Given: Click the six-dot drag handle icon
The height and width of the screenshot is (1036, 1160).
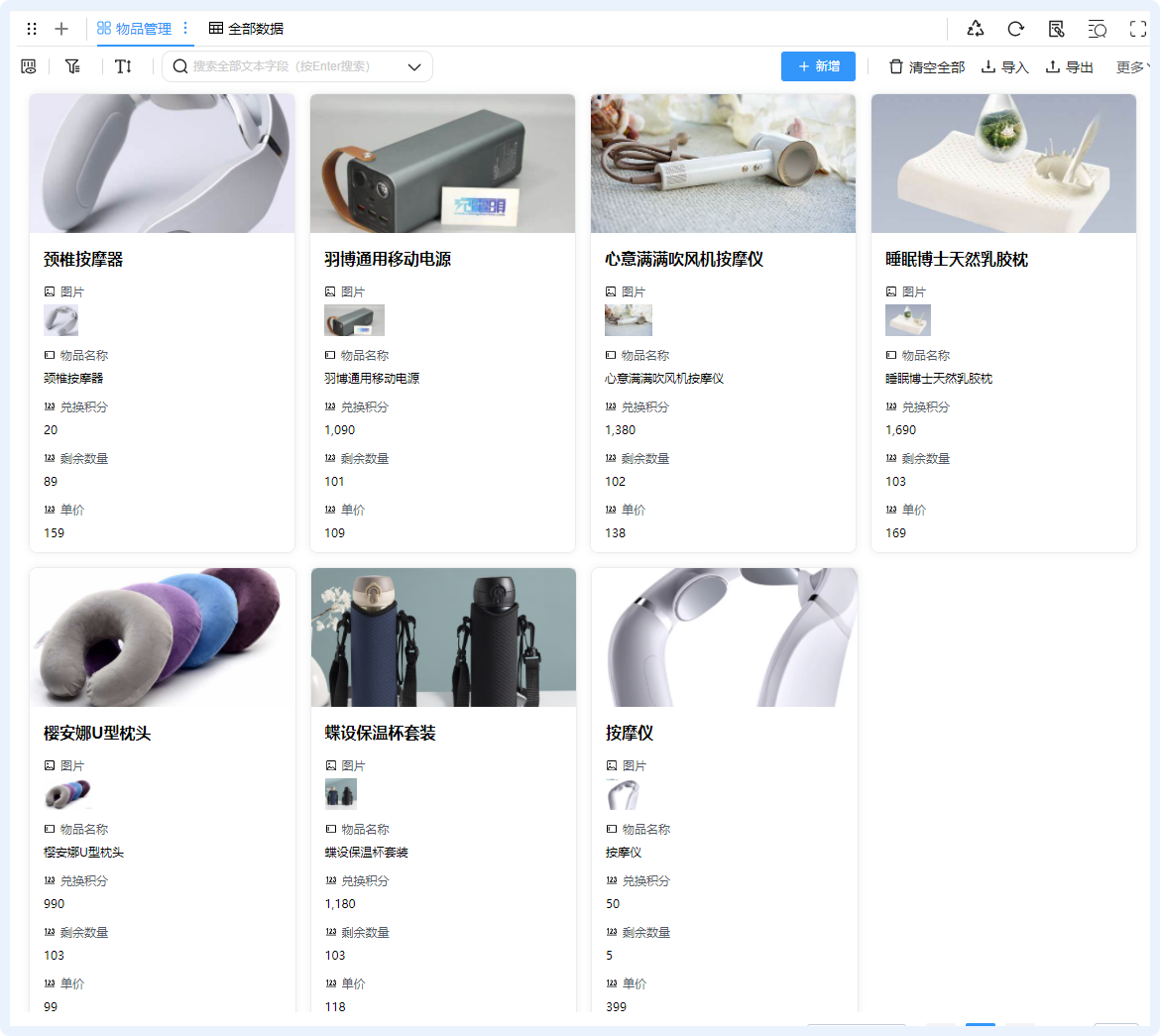Looking at the screenshot, I should tap(32, 29).
